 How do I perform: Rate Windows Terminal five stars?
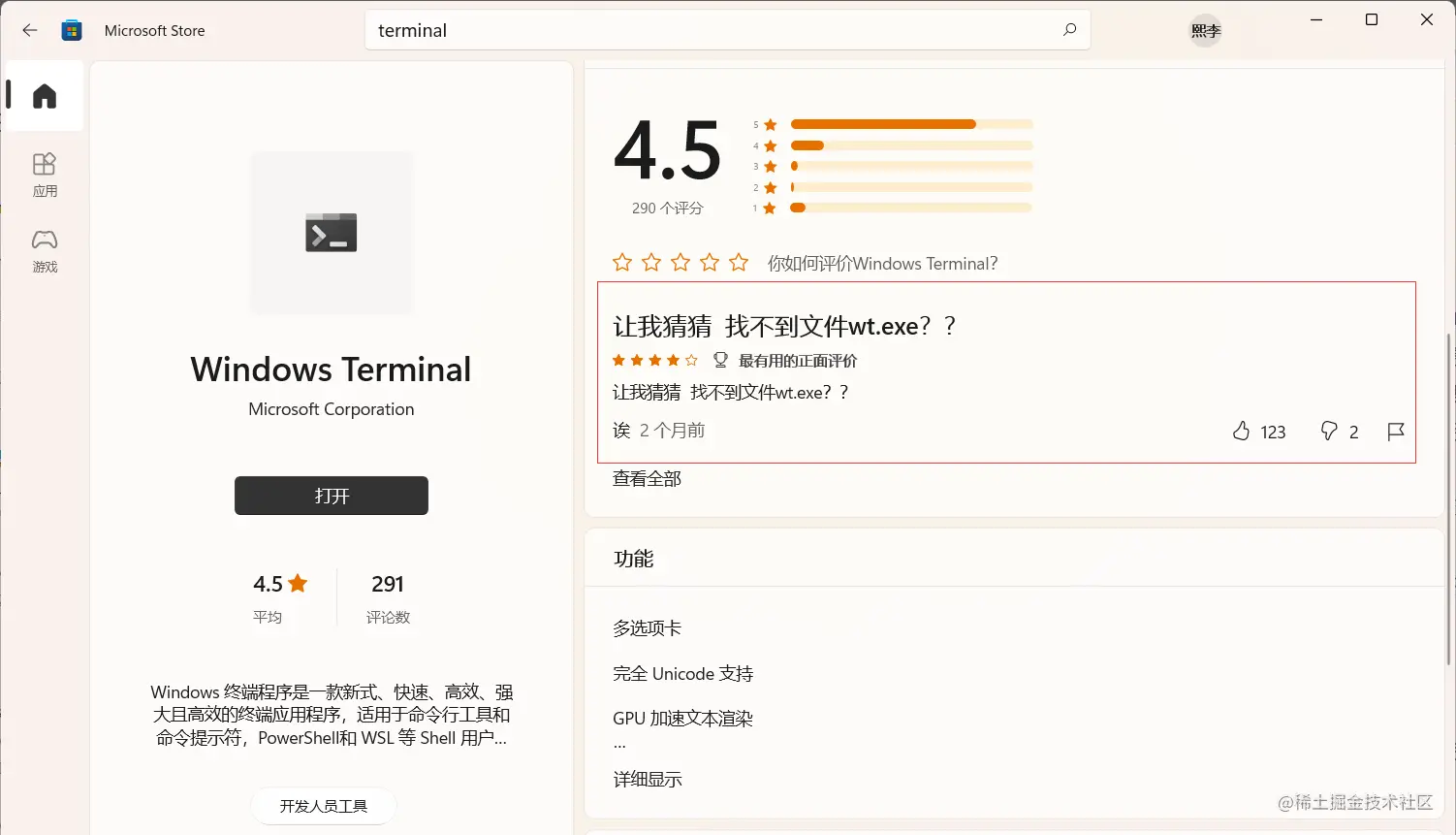tap(739, 263)
